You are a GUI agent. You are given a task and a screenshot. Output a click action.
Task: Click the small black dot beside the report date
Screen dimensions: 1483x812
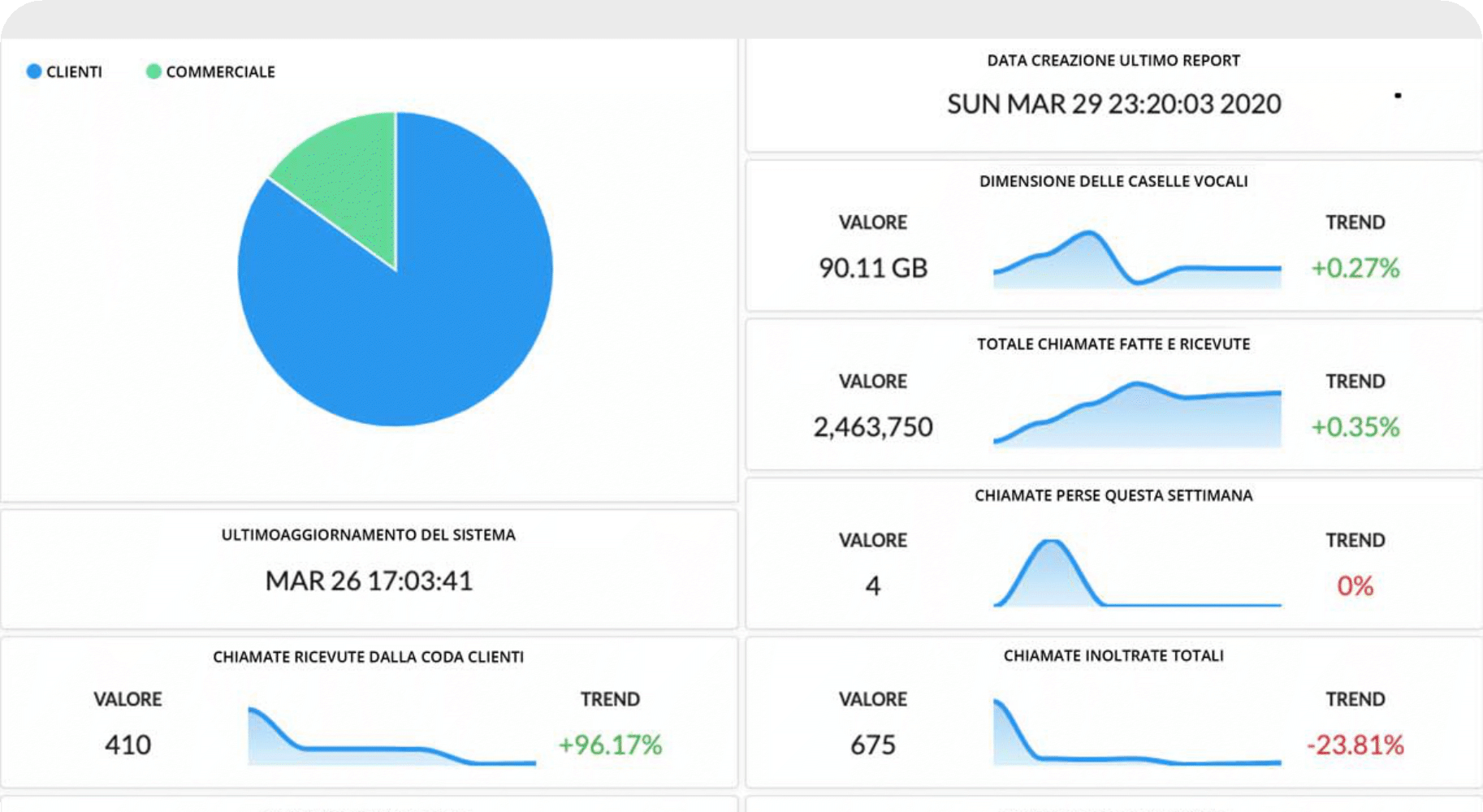point(1398,96)
